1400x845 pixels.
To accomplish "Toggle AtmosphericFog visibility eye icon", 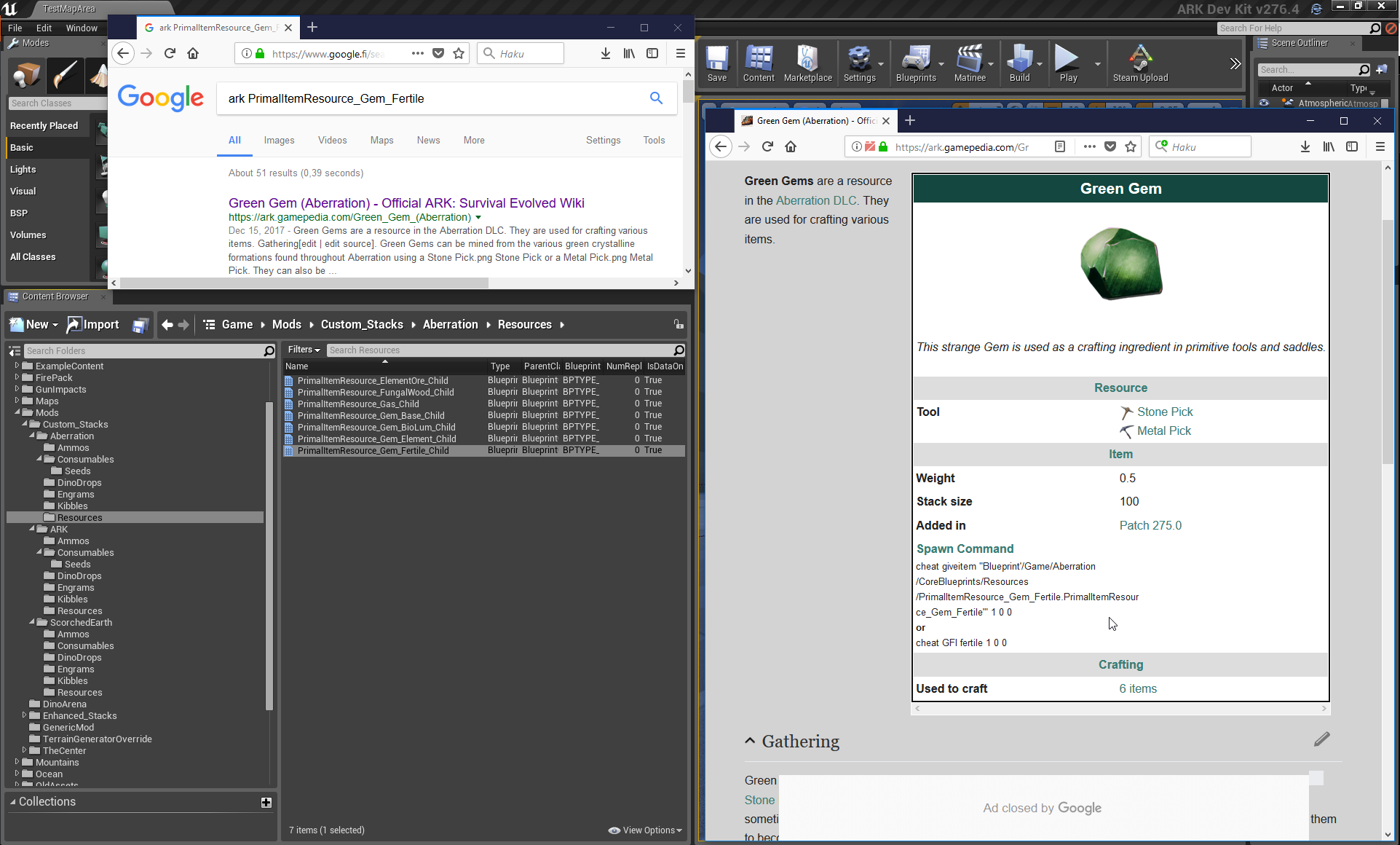I will click(1264, 103).
